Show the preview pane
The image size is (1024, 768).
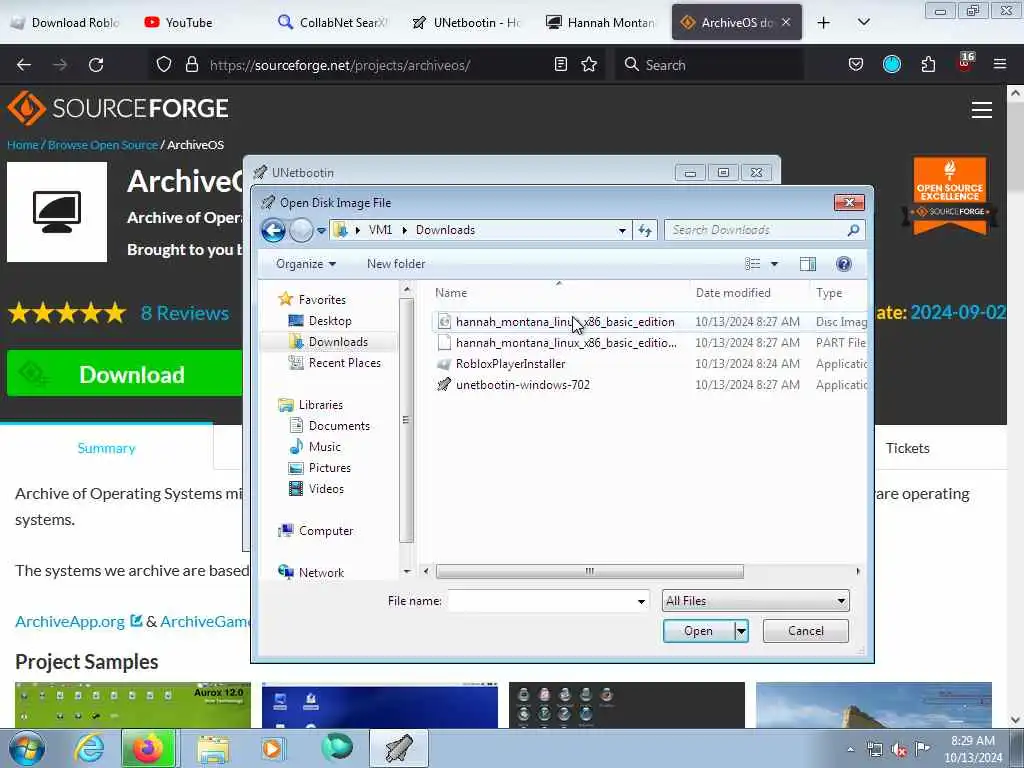pos(808,264)
